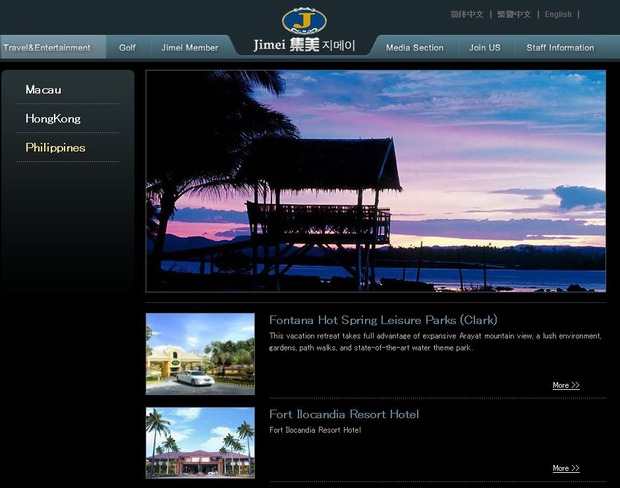Click the Fontana description about Arayat mountain view
This screenshot has width=620, height=488.
coord(435,342)
